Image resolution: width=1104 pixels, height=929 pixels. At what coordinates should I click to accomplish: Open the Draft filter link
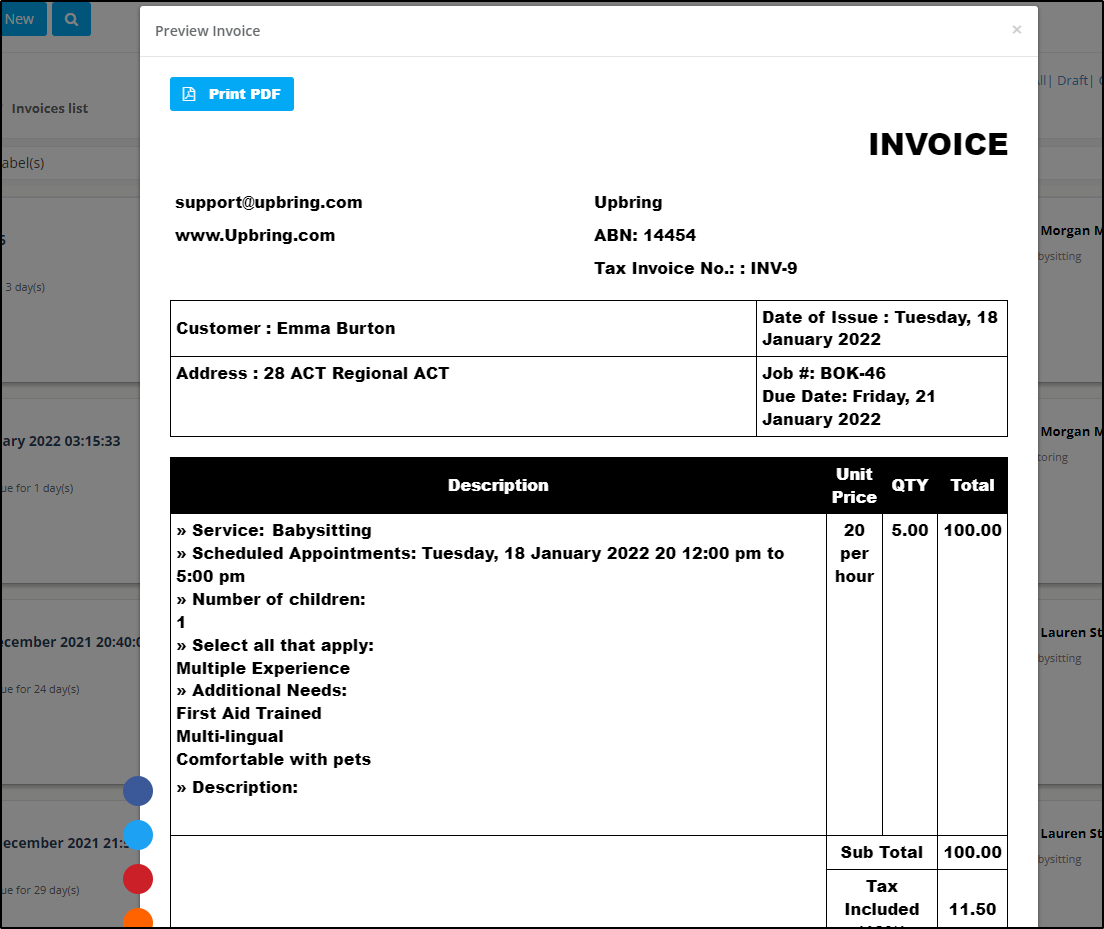1072,80
